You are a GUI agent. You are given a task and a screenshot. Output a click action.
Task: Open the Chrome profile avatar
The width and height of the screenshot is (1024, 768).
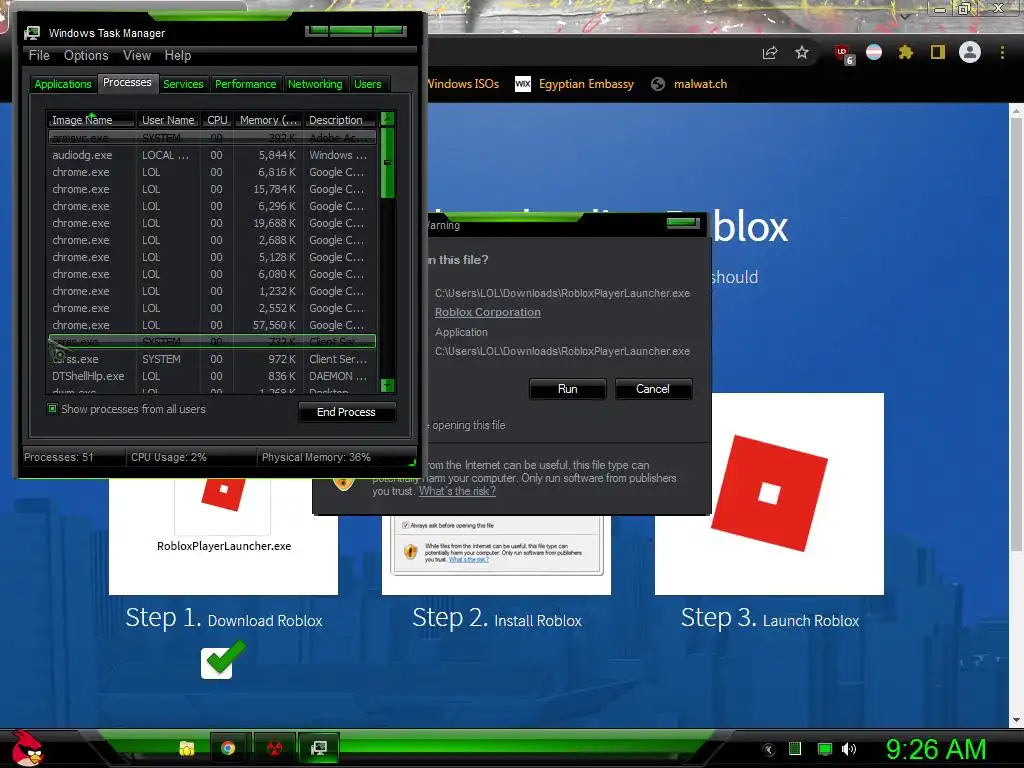pos(970,52)
